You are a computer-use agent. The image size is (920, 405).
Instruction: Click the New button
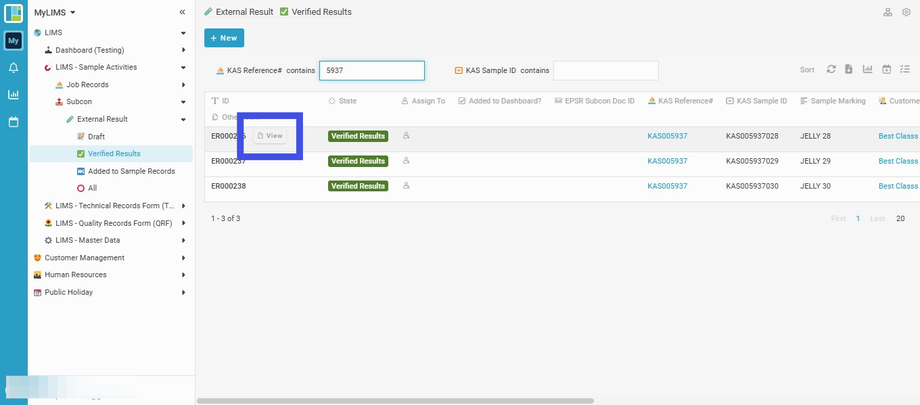point(224,38)
